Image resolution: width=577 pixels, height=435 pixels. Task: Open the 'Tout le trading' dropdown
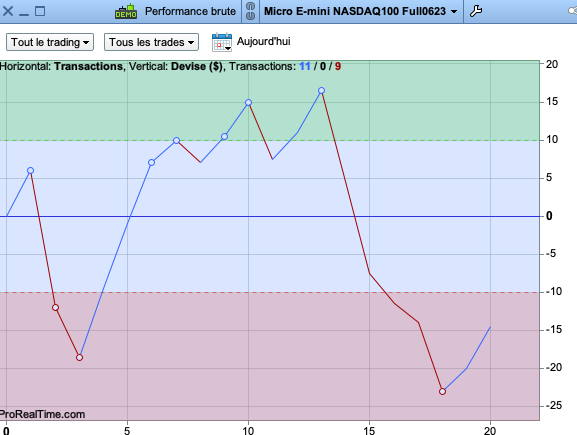[x=50, y=42]
